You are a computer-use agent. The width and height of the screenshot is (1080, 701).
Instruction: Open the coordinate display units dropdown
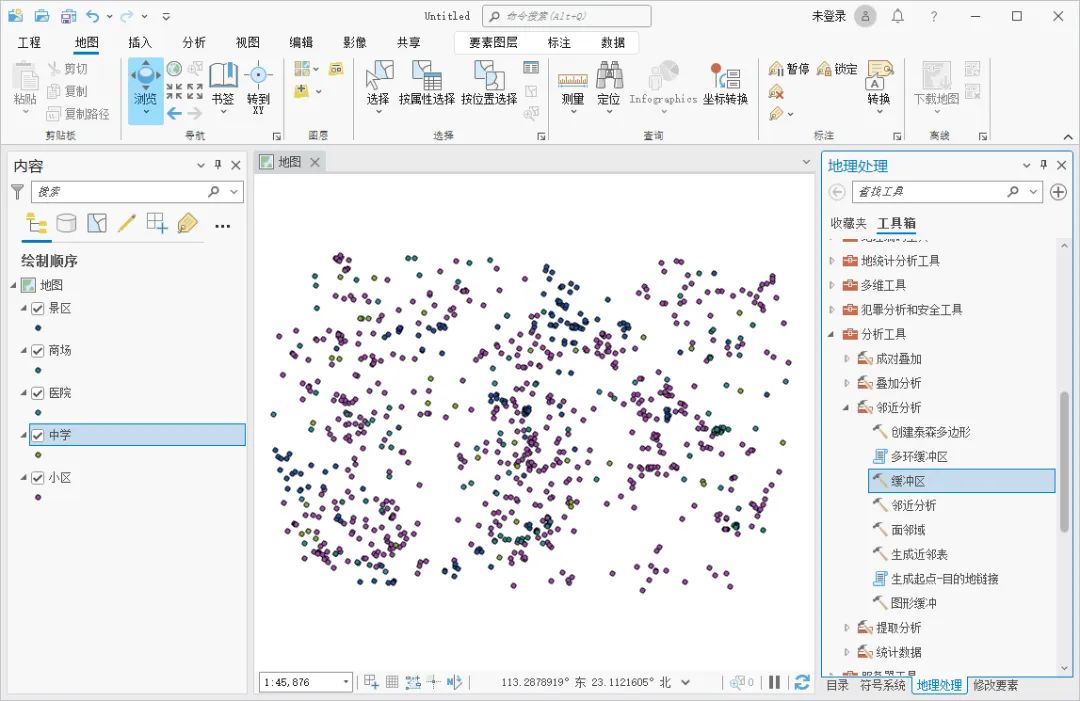tap(685, 682)
